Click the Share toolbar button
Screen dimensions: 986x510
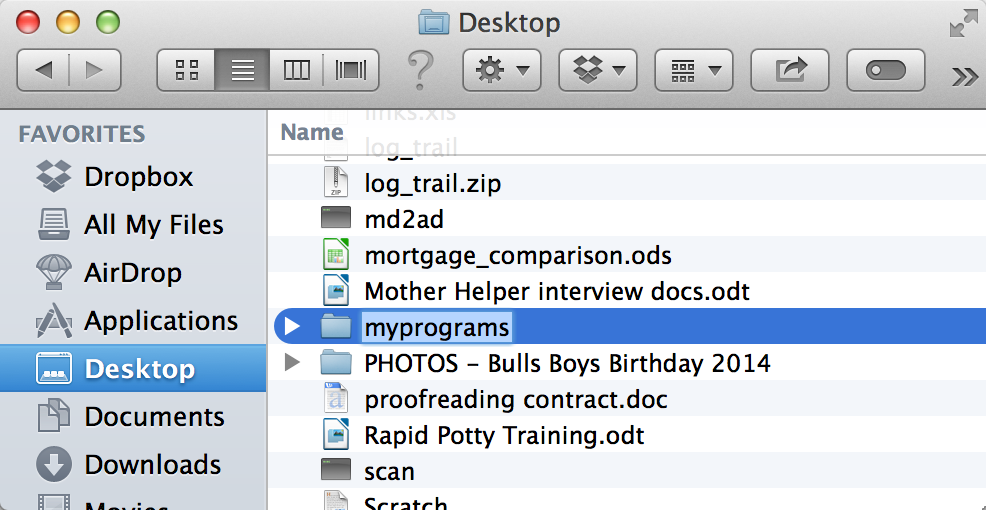click(791, 70)
